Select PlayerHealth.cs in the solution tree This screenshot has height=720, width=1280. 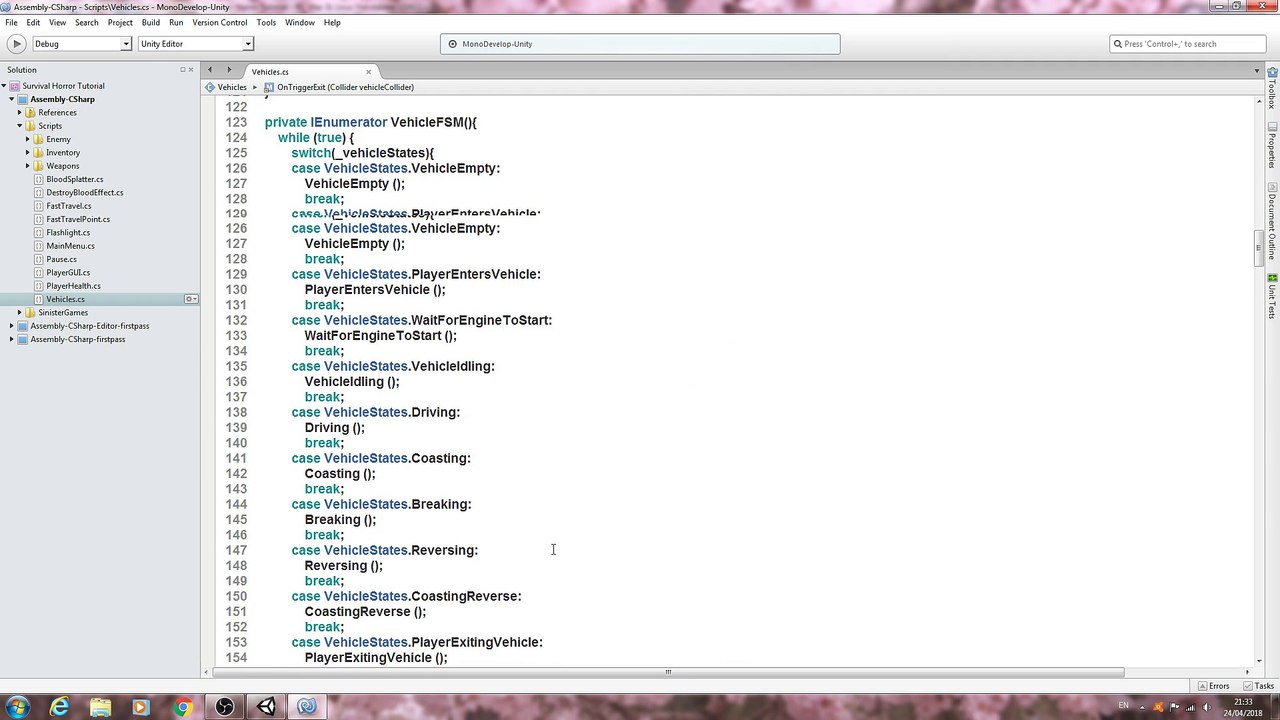[x=73, y=286]
